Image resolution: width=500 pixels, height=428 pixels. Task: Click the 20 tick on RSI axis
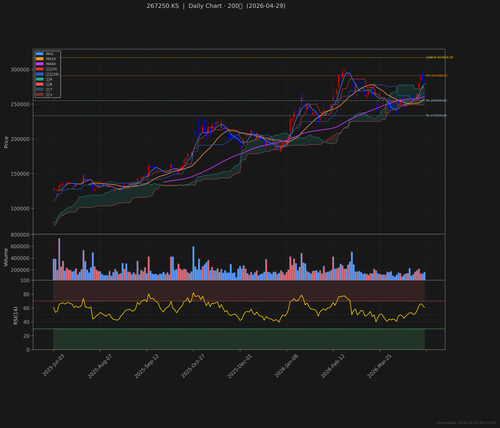click(27, 336)
